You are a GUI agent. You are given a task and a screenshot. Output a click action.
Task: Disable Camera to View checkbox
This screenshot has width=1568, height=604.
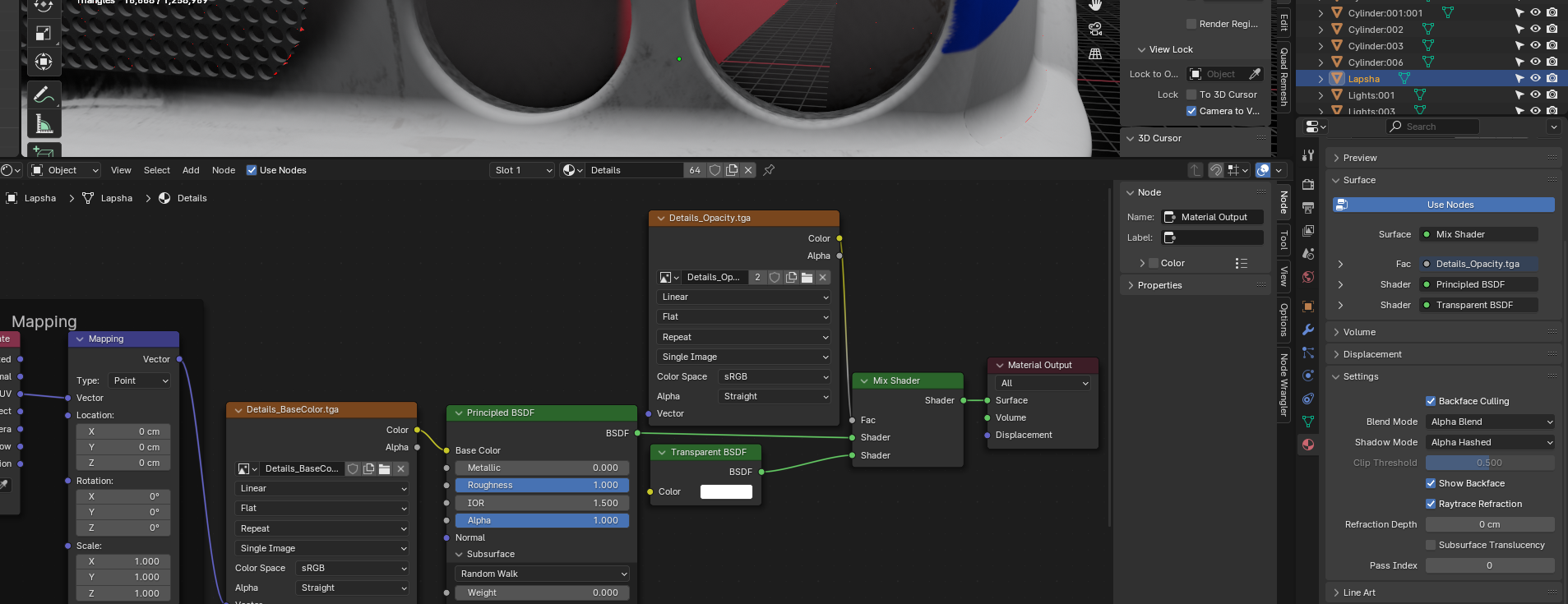pos(1191,111)
